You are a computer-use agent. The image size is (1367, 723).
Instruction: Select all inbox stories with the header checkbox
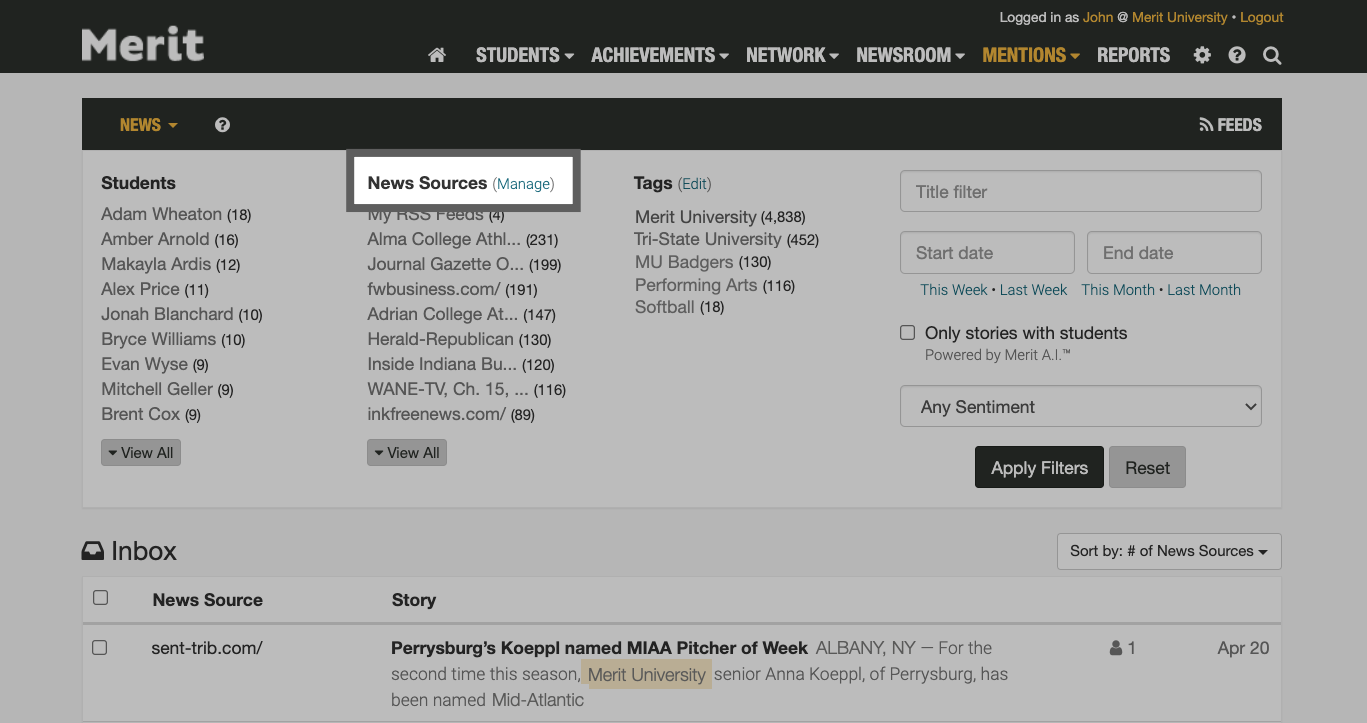[100, 596]
